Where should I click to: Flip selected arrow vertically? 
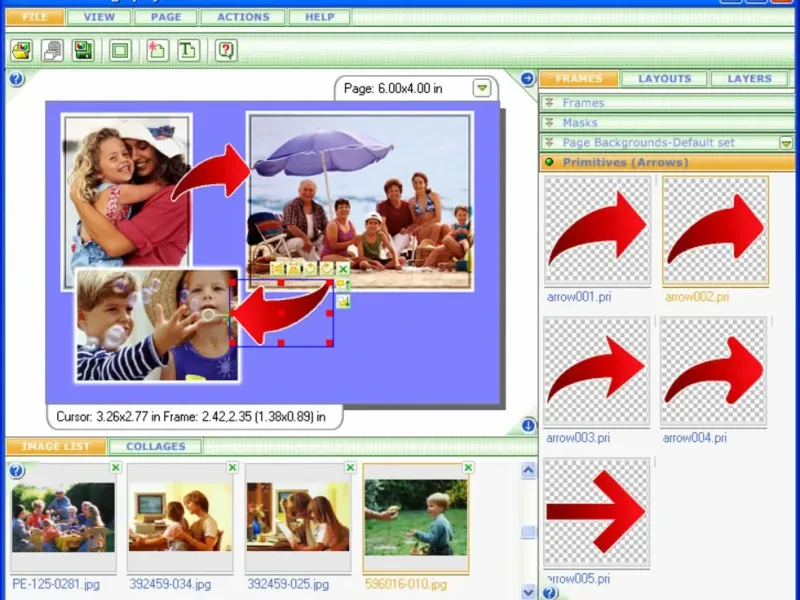pos(294,268)
